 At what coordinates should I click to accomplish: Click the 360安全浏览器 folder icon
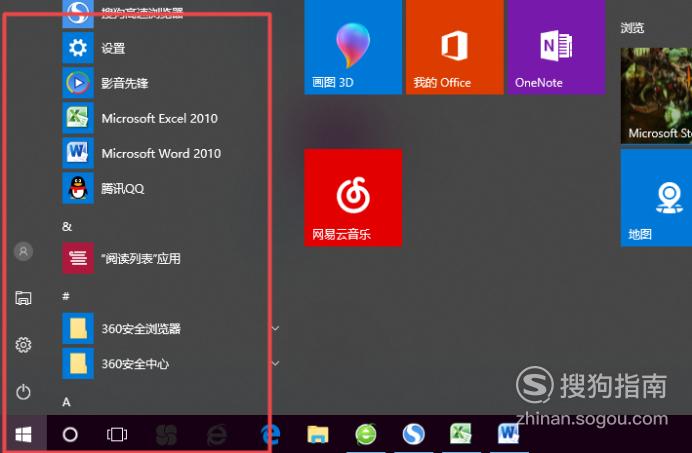point(78,328)
